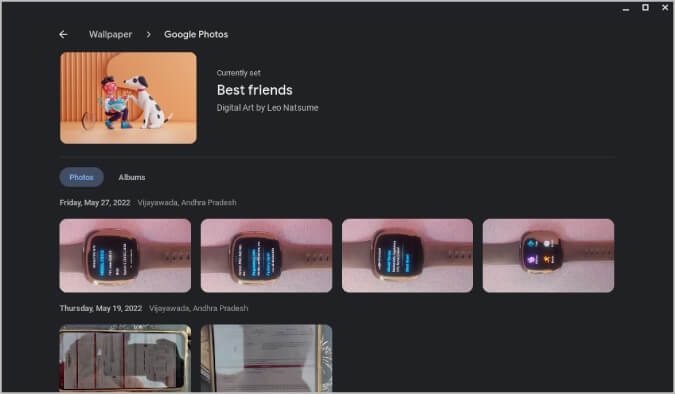Viewport: 675px width, 394px height.
Task: Select first document photo from May 19
Action: [125, 358]
